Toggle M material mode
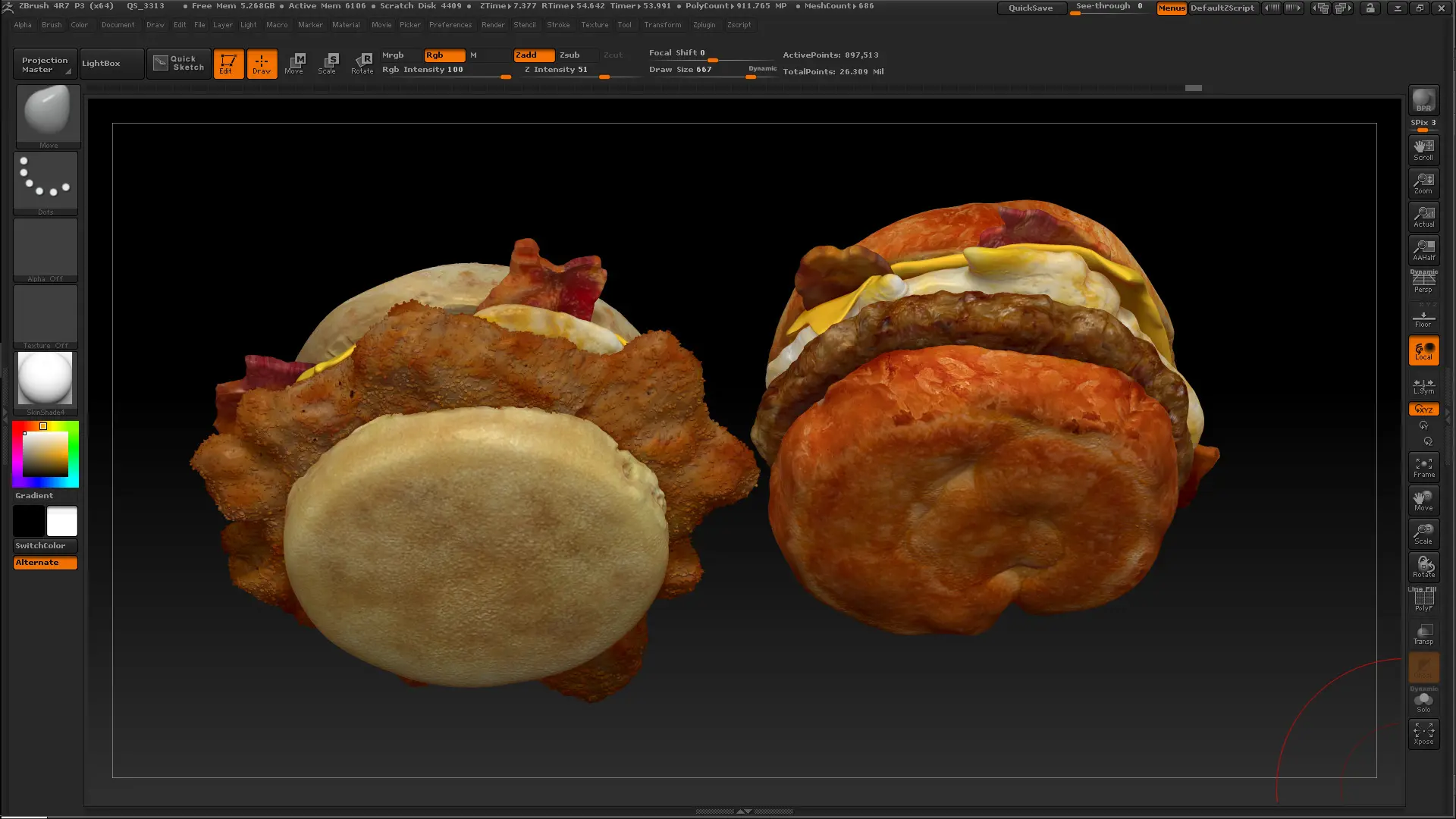The height and width of the screenshot is (819, 1456). point(489,55)
